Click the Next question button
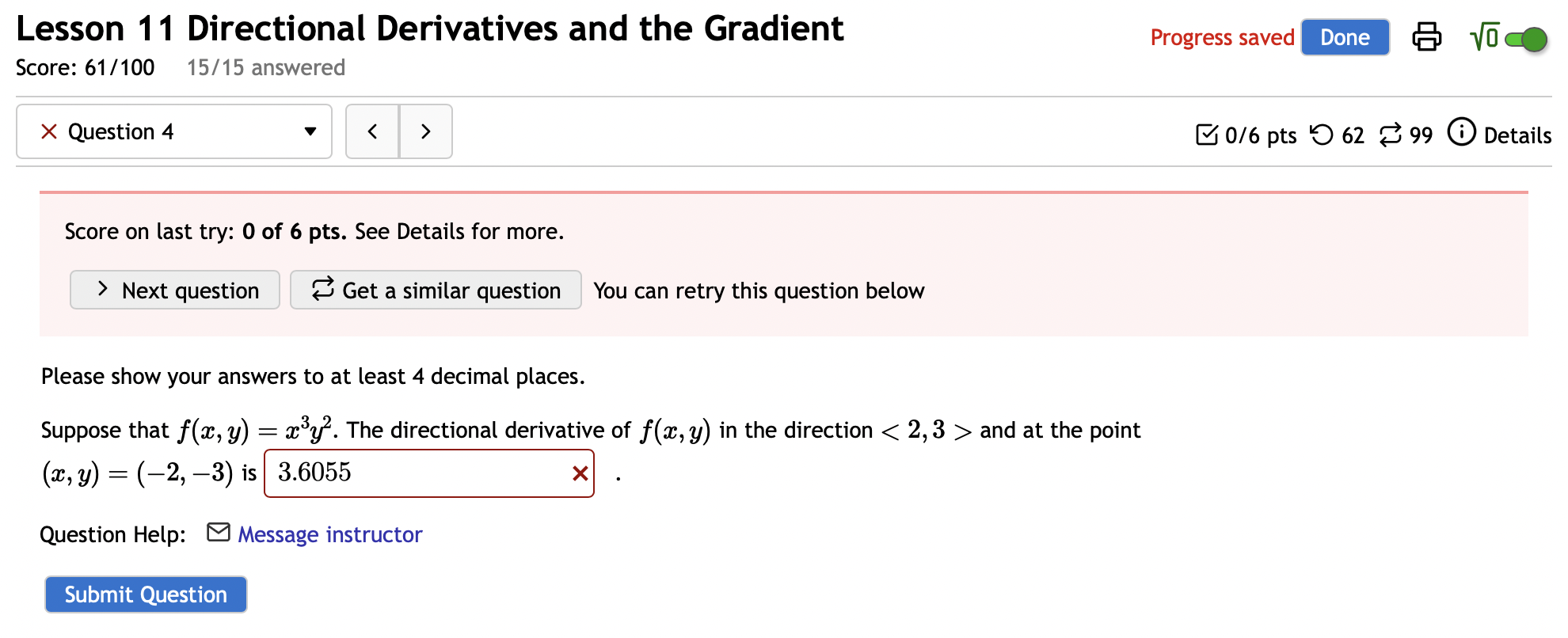This screenshot has width=1568, height=638. 174,290
